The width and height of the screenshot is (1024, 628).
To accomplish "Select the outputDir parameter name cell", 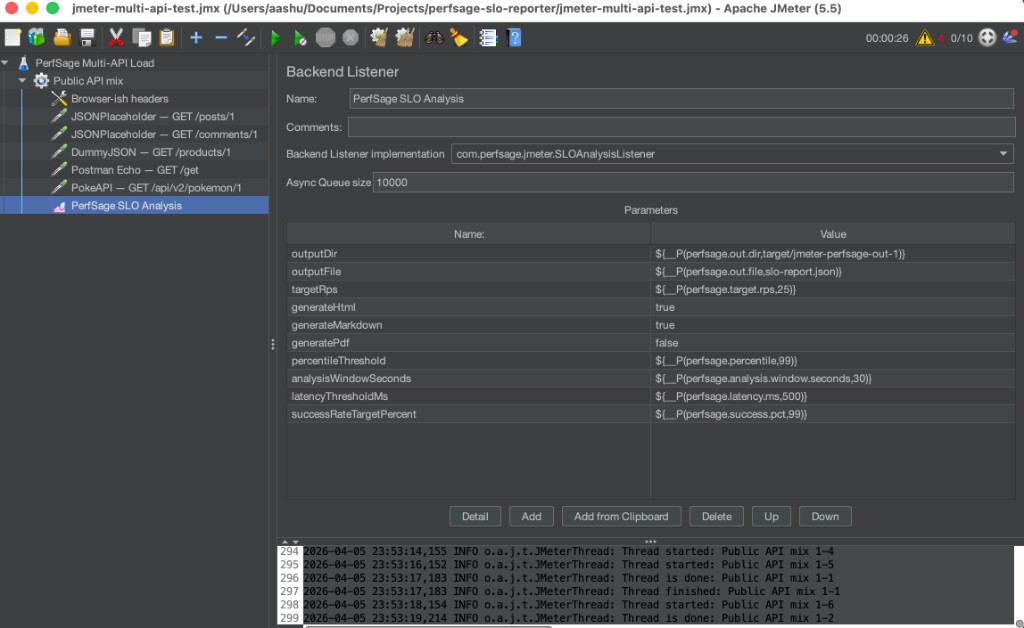I will pos(469,254).
